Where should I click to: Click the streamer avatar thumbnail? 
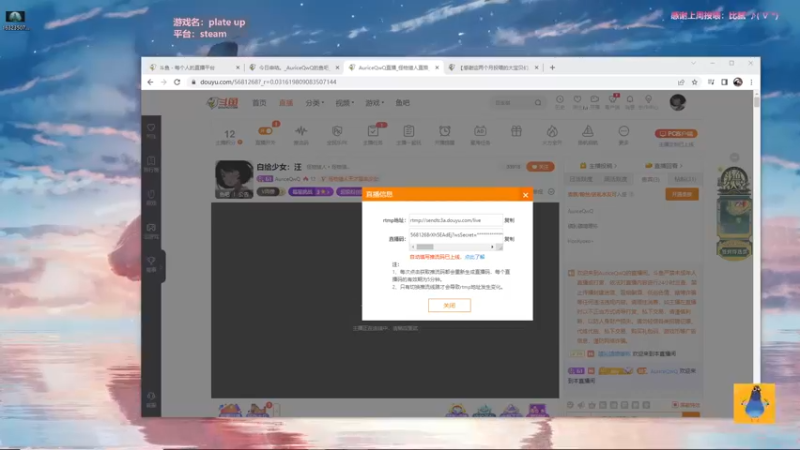coord(234,179)
